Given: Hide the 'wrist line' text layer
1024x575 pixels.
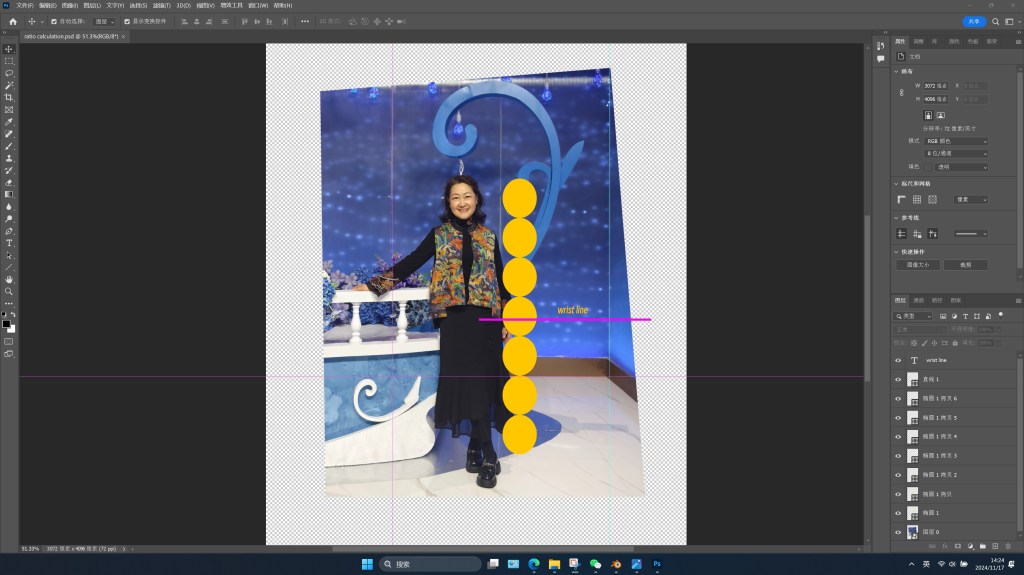Looking at the screenshot, I should (x=897, y=360).
